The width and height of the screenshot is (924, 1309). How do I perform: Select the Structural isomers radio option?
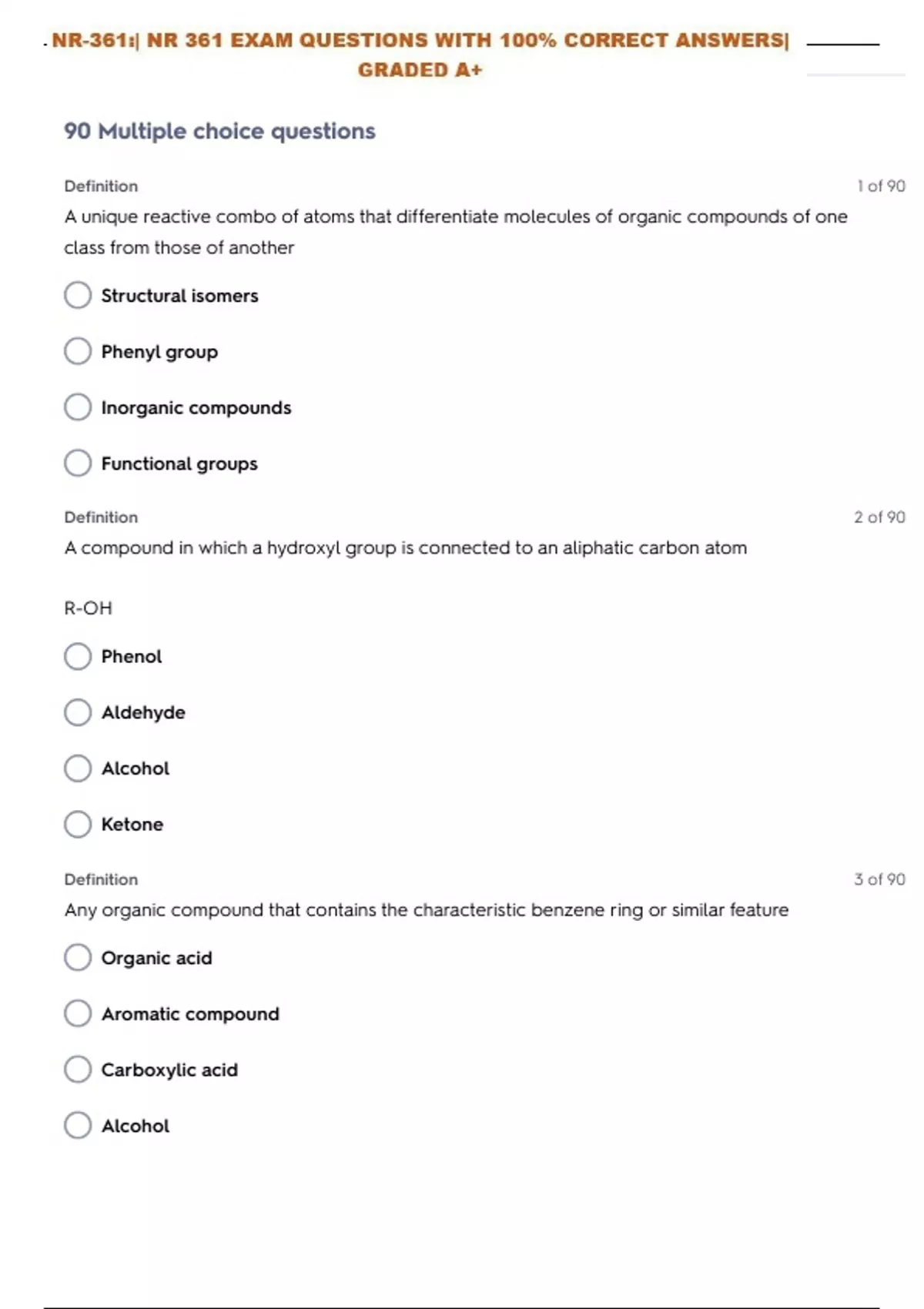(78, 295)
